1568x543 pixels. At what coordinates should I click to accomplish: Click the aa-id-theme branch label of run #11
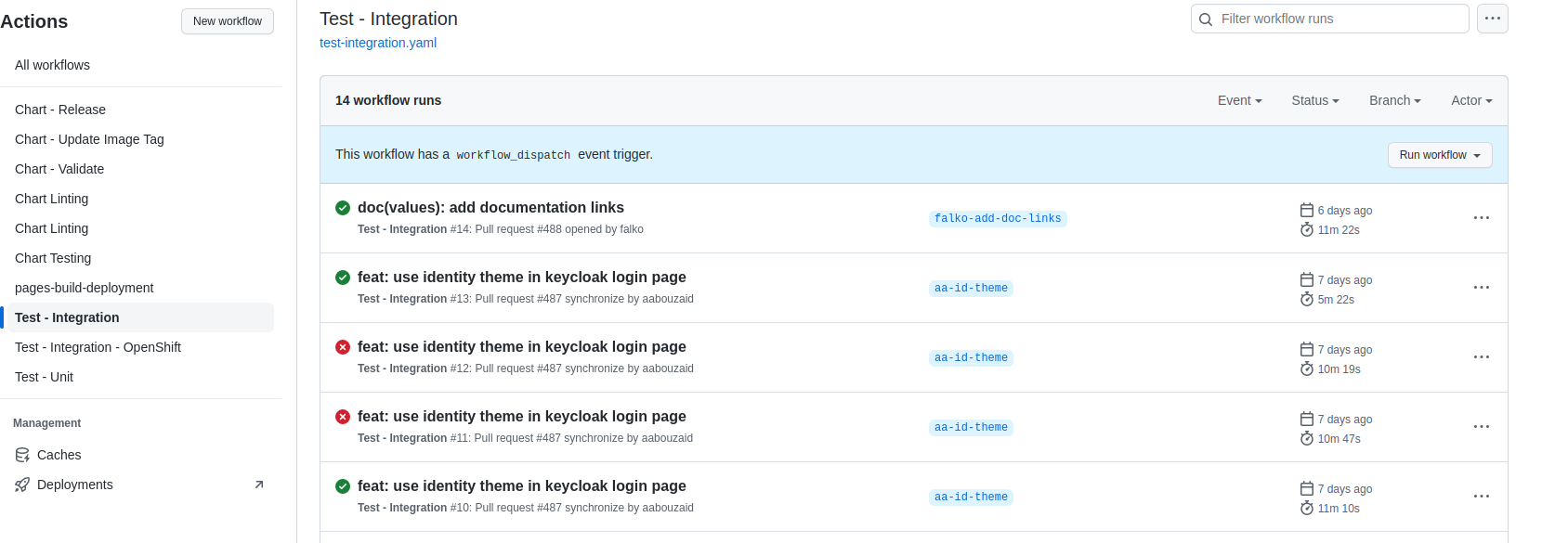[x=971, y=428]
